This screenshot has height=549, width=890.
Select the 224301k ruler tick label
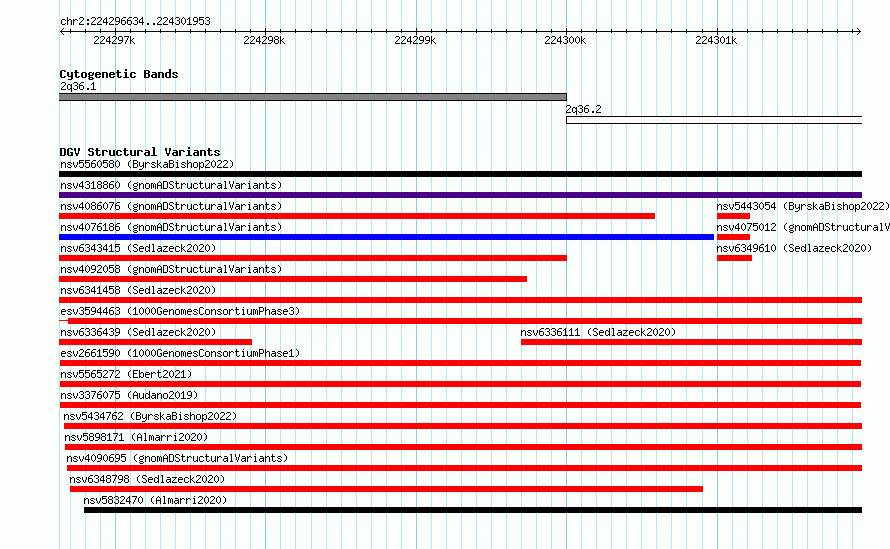(716, 40)
